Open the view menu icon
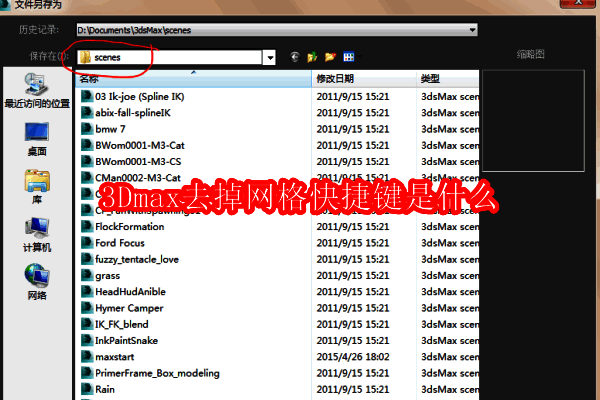Image resolution: width=600 pixels, height=400 pixels. [347, 58]
